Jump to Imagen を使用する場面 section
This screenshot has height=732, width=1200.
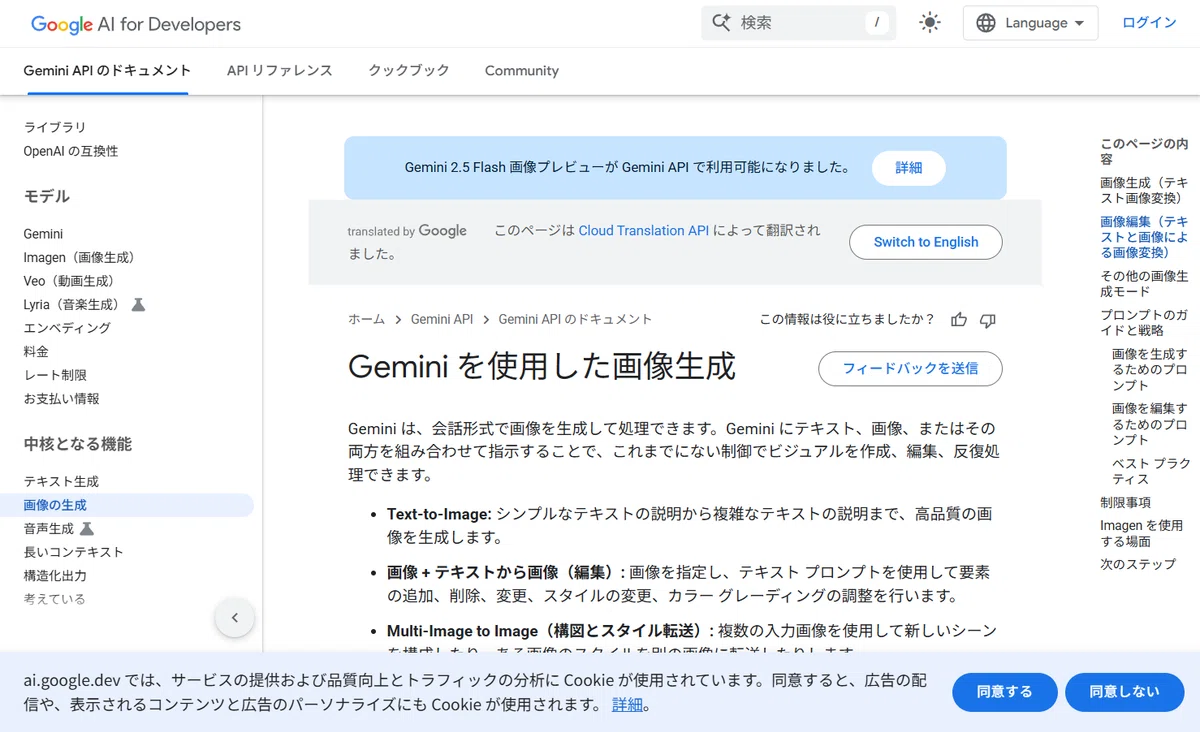pyautogui.click(x=1142, y=533)
